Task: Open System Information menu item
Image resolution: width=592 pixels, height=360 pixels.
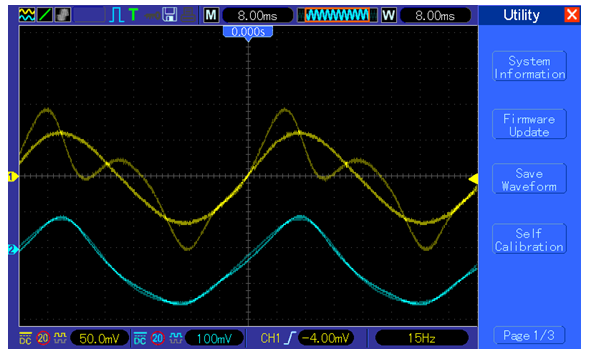Action: [x=529, y=67]
